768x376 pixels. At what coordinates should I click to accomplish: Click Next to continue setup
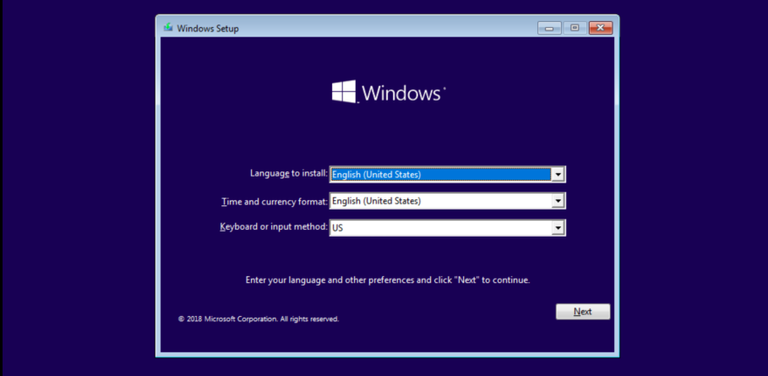[583, 311]
